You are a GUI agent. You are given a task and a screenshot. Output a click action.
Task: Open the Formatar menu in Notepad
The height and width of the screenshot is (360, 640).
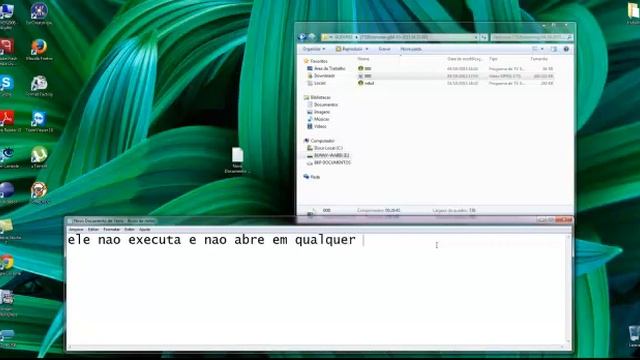[112, 230]
